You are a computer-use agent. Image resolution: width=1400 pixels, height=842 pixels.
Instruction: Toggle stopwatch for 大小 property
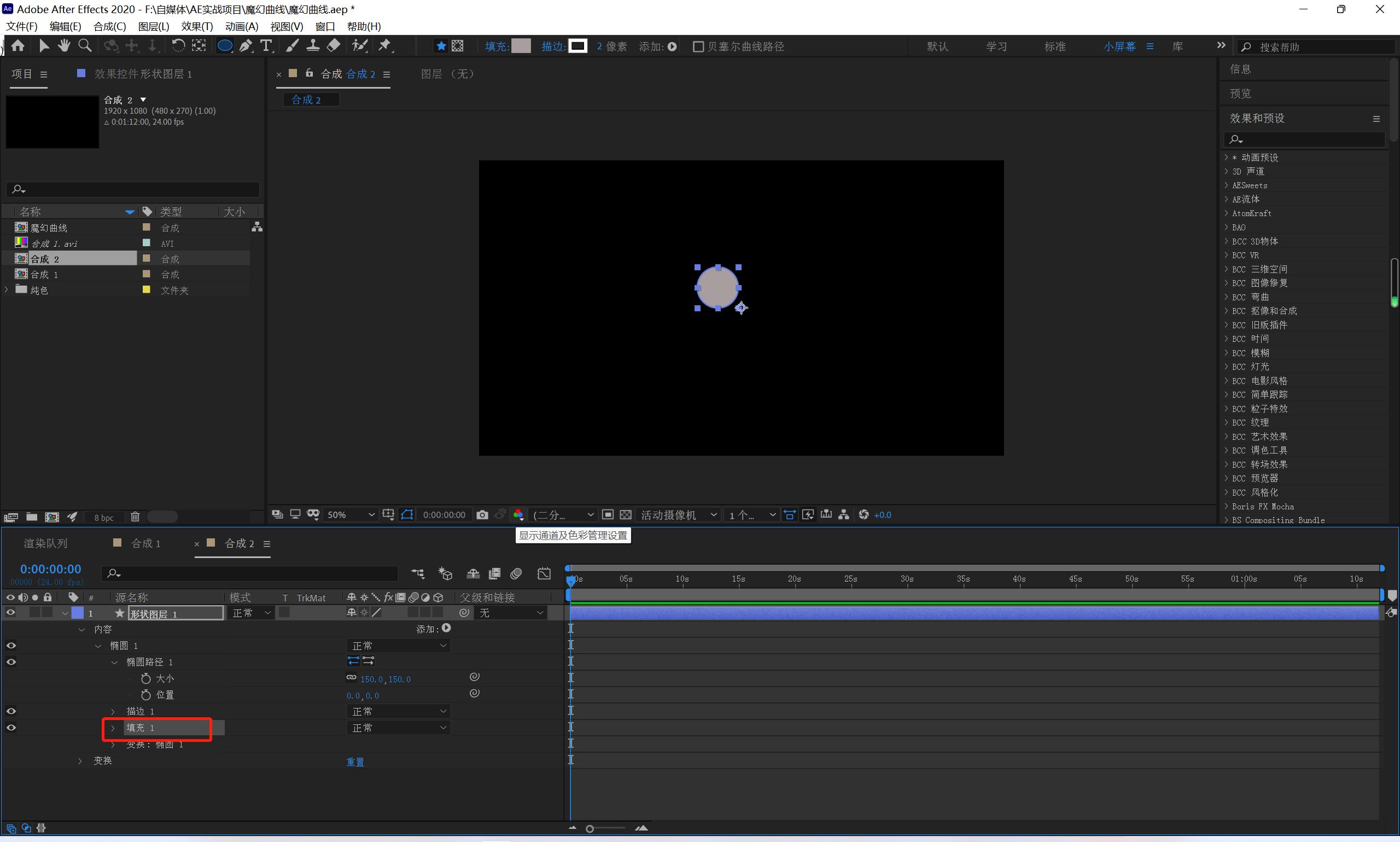pos(145,678)
